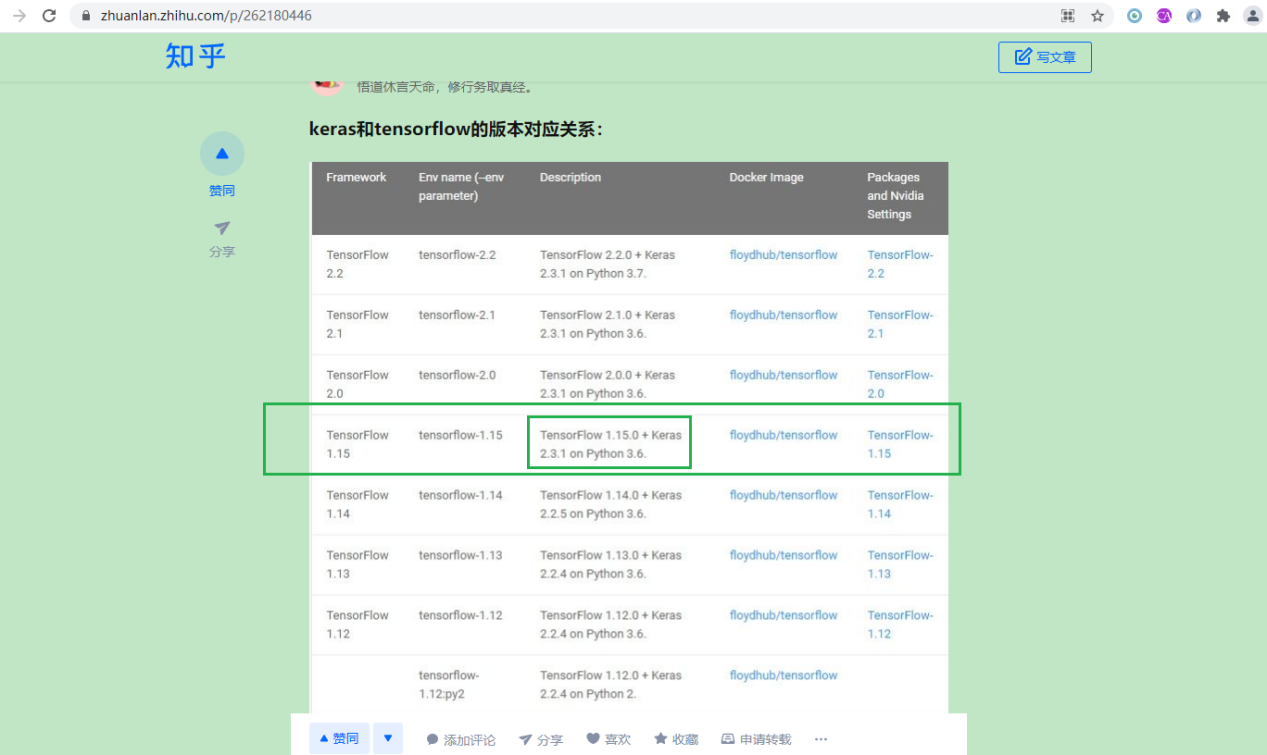Click the 写文章 button
Screen dimensions: 1267x755
1045,57
